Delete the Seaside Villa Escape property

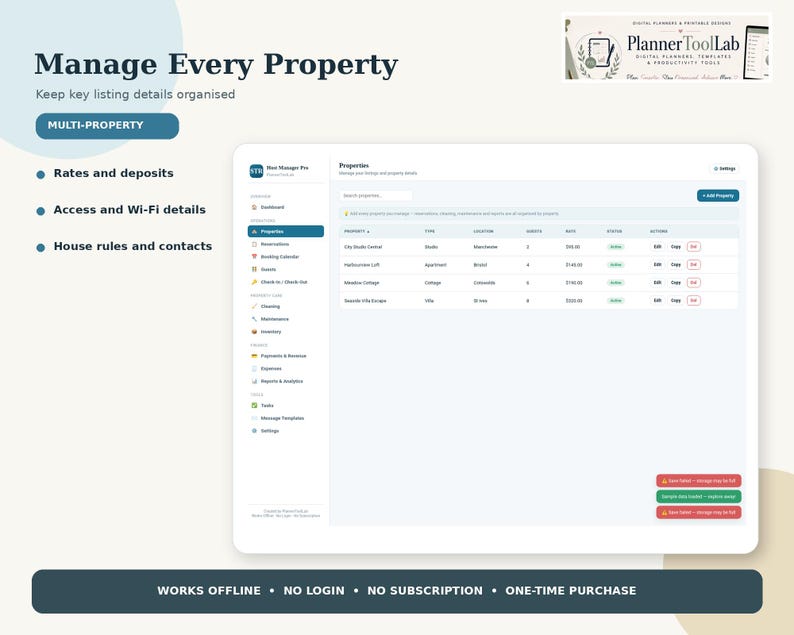pyautogui.click(x=694, y=300)
